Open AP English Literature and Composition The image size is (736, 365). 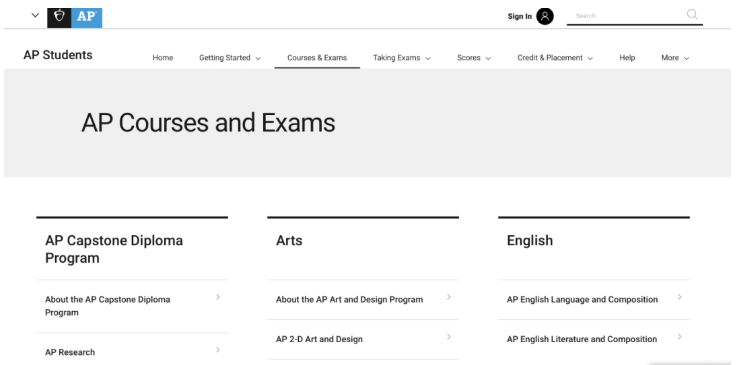click(582, 339)
